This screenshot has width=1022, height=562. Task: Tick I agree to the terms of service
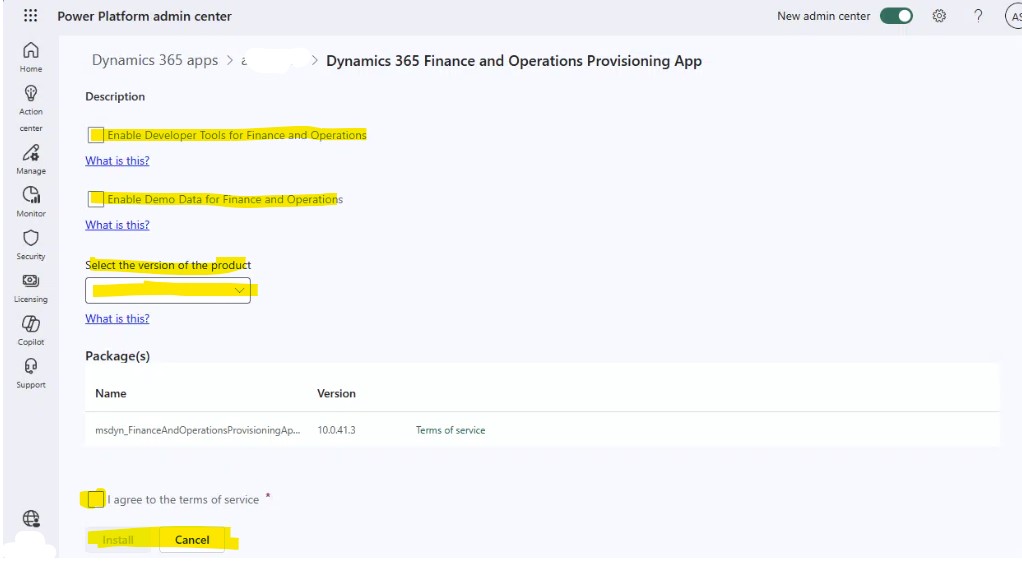(x=96, y=499)
